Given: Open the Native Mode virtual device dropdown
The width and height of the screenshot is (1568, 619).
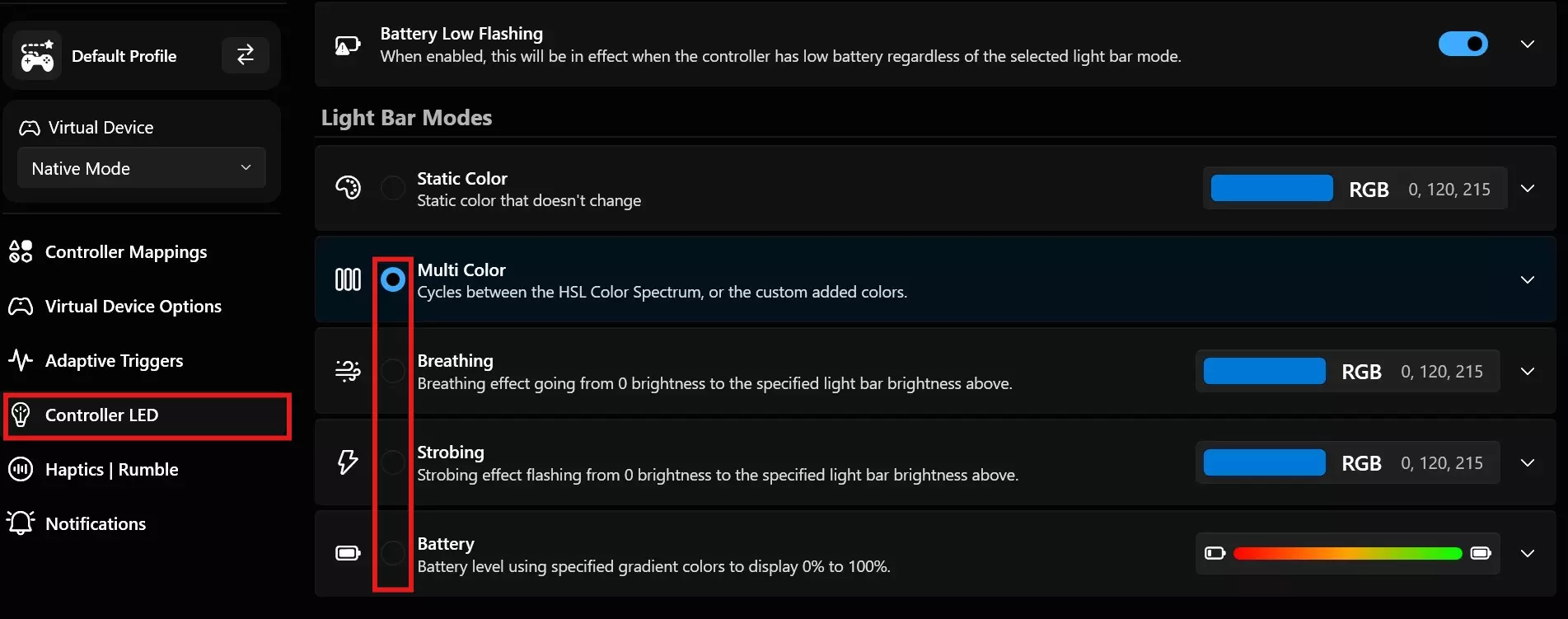Looking at the screenshot, I should [x=142, y=168].
